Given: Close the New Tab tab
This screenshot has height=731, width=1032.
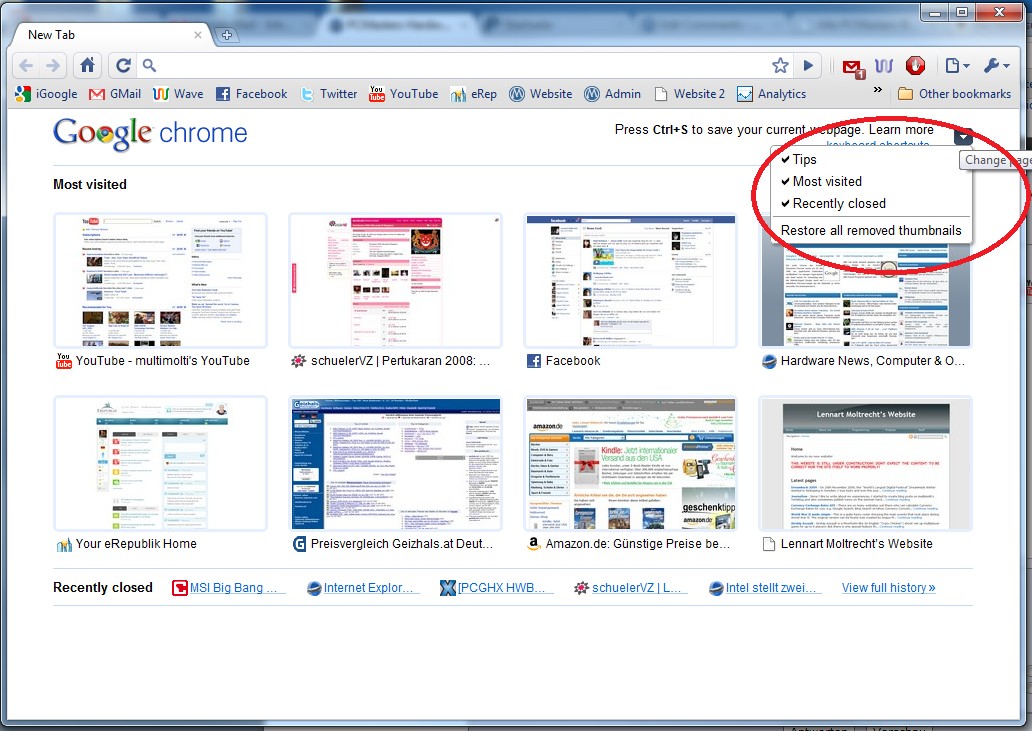Looking at the screenshot, I should point(197,35).
